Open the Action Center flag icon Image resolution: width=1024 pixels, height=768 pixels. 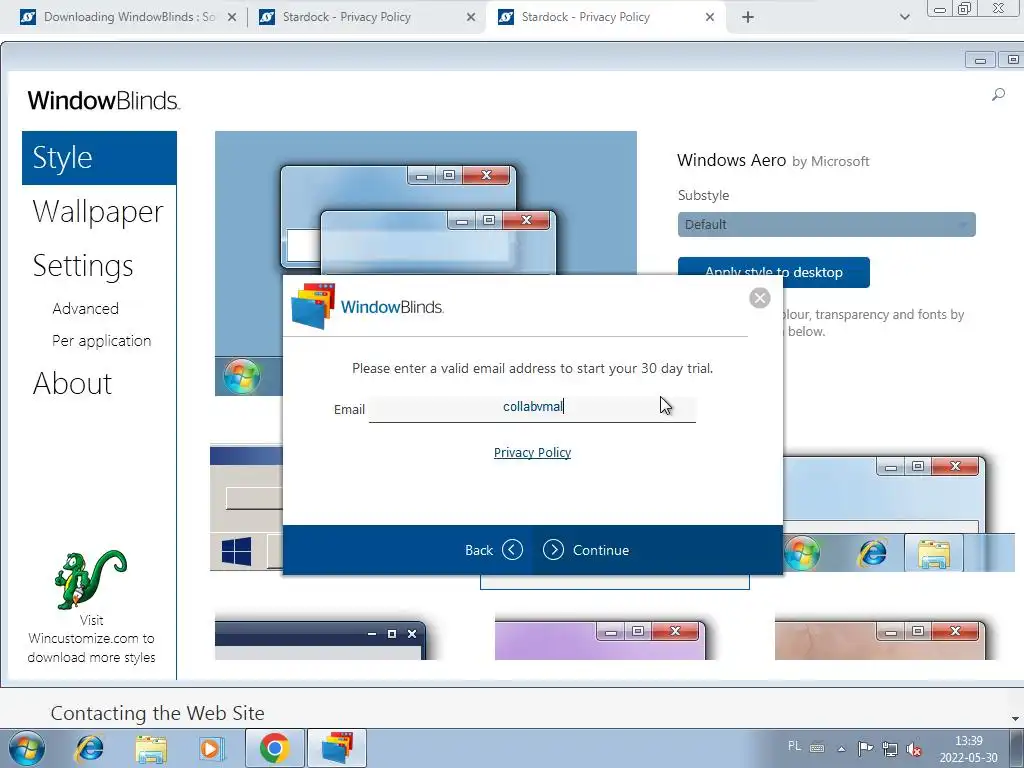click(865, 748)
